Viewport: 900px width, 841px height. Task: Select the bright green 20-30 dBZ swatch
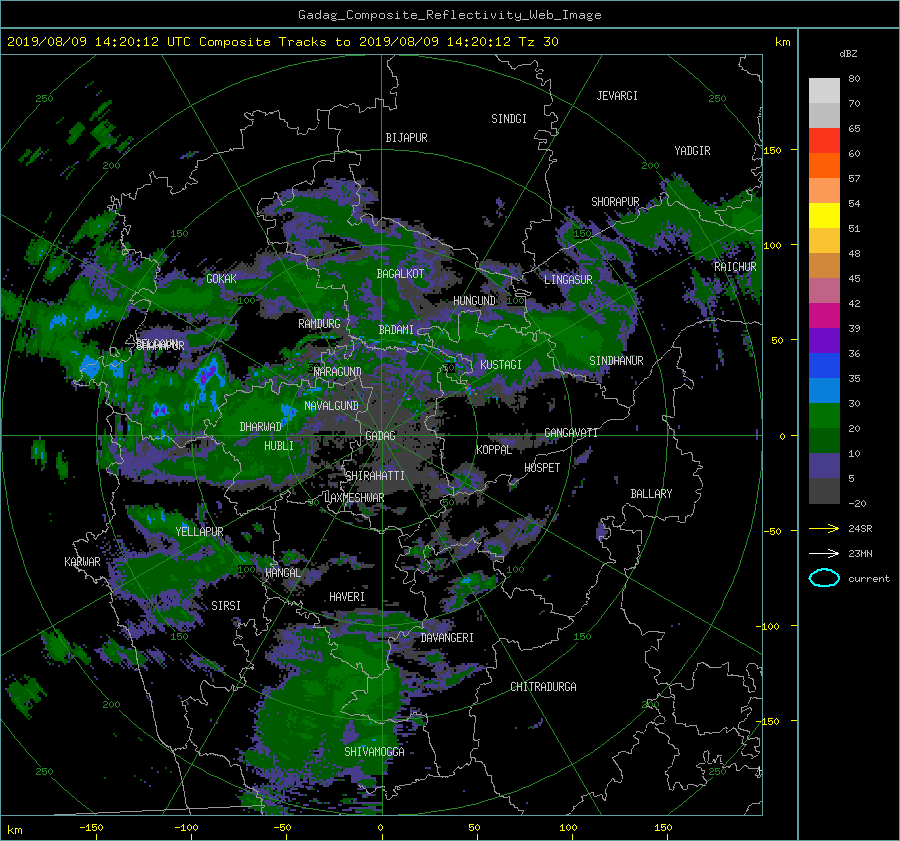click(x=824, y=416)
